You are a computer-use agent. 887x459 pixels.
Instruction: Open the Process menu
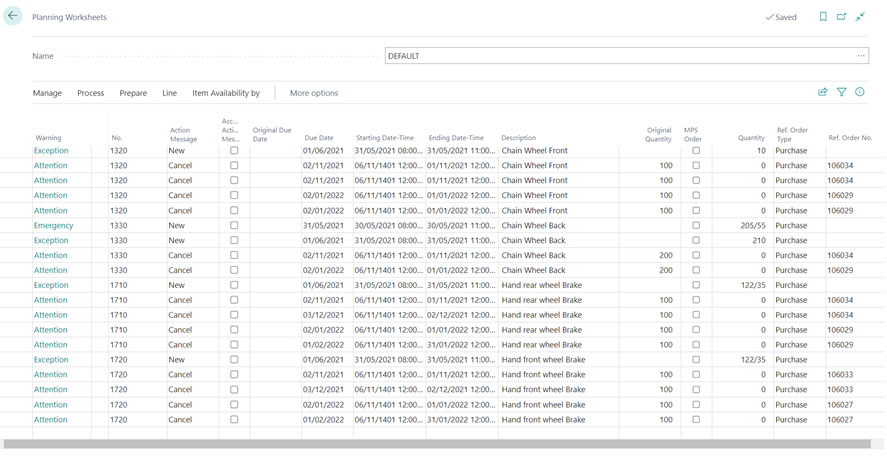pyautogui.click(x=90, y=93)
